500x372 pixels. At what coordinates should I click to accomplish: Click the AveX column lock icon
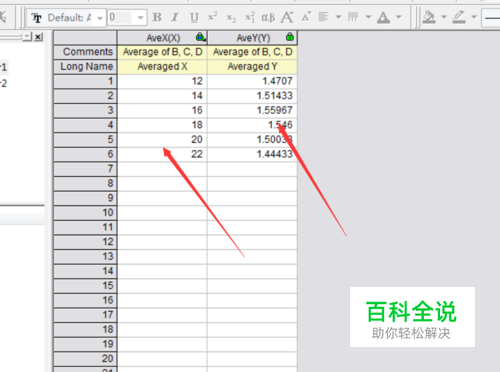[200, 37]
